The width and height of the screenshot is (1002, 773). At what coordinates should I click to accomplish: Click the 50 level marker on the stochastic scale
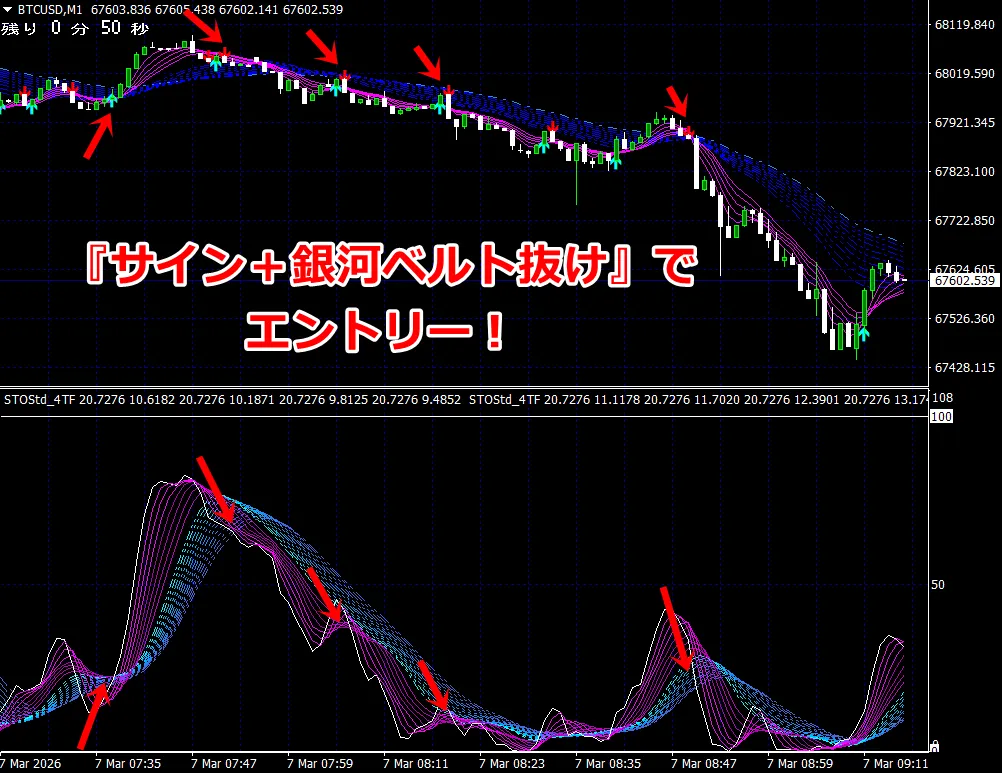click(938, 583)
